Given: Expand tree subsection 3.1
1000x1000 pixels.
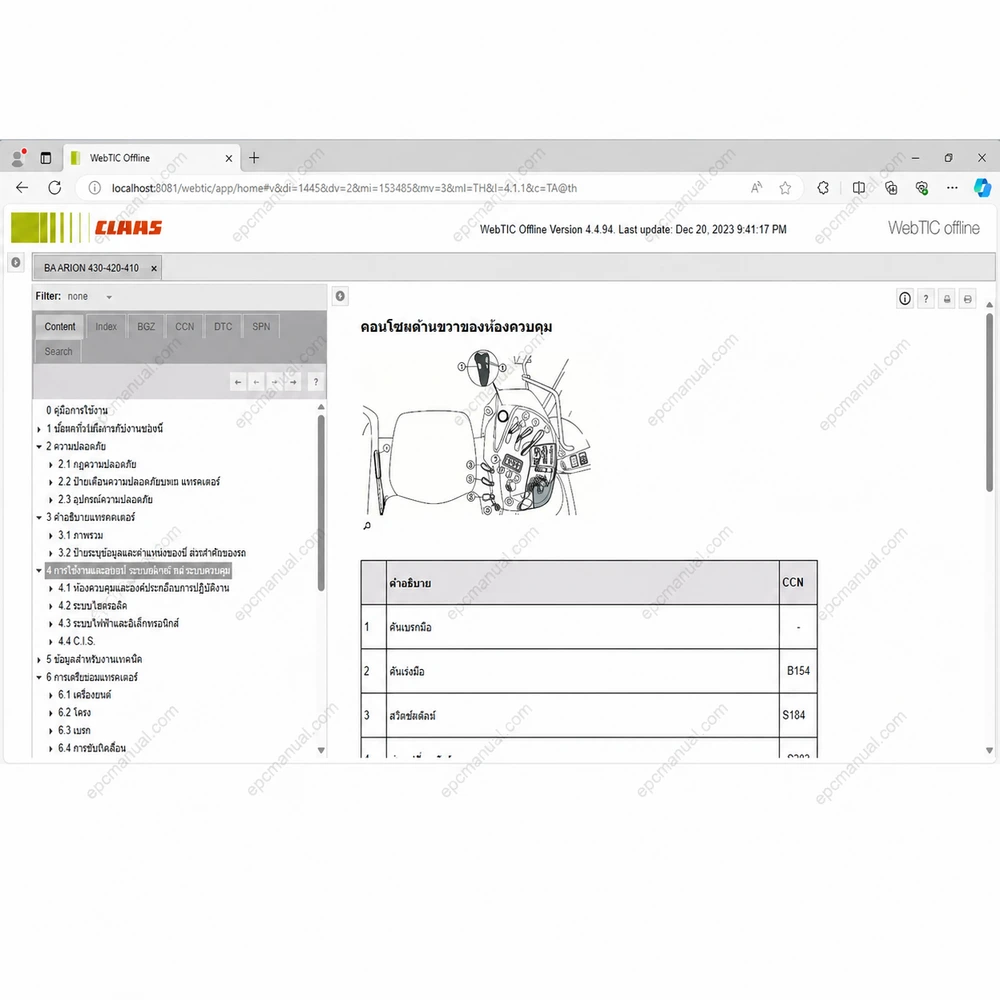Looking at the screenshot, I should click(51, 536).
